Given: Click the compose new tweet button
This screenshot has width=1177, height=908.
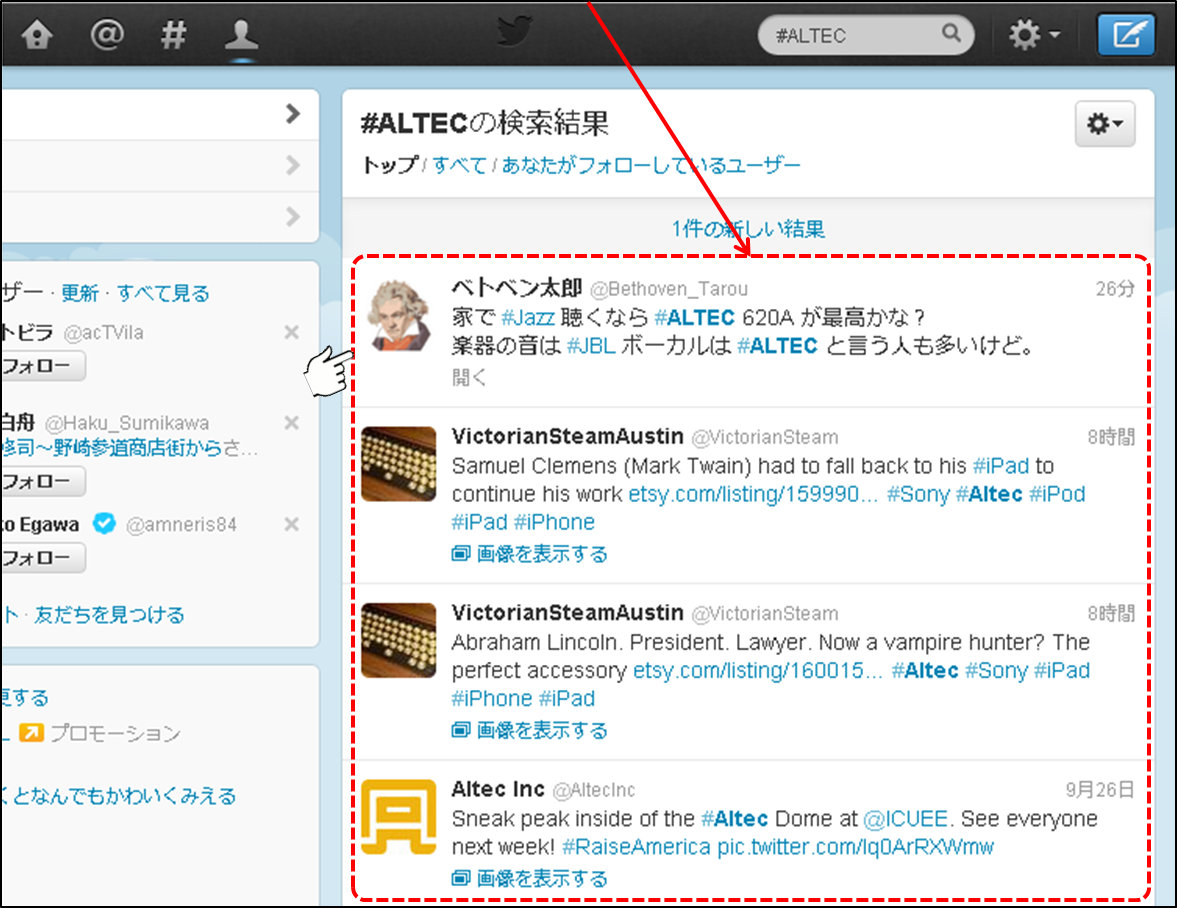Looking at the screenshot, I should (1125, 36).
